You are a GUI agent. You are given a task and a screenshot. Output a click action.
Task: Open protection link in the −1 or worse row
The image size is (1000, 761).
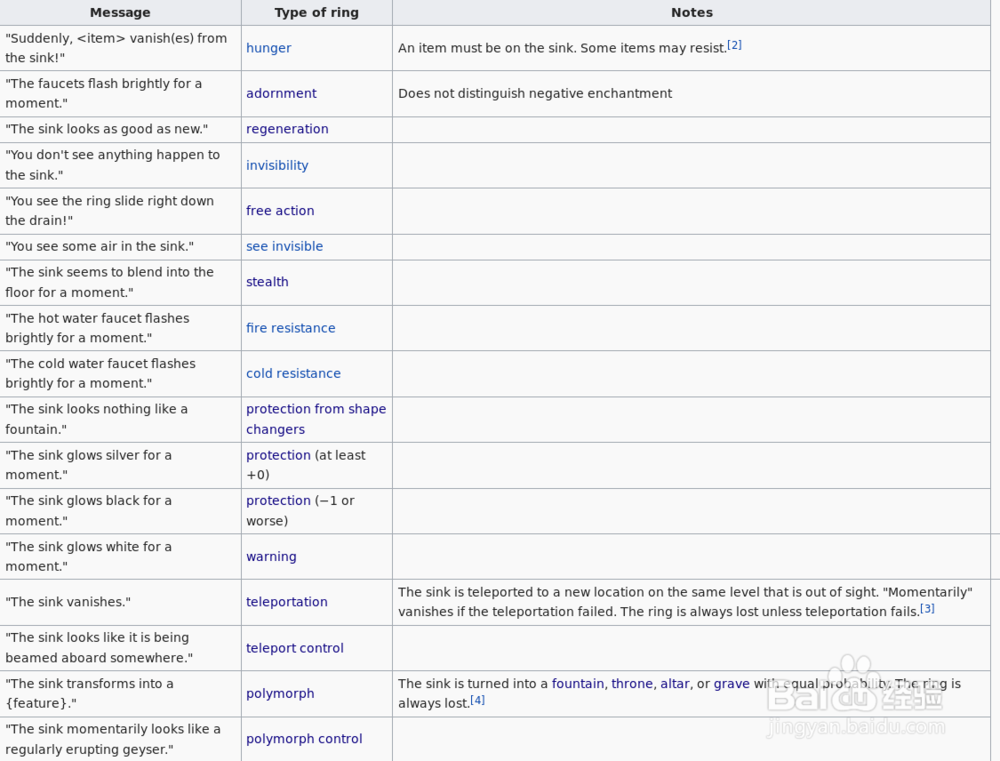[x=278, y=501]
